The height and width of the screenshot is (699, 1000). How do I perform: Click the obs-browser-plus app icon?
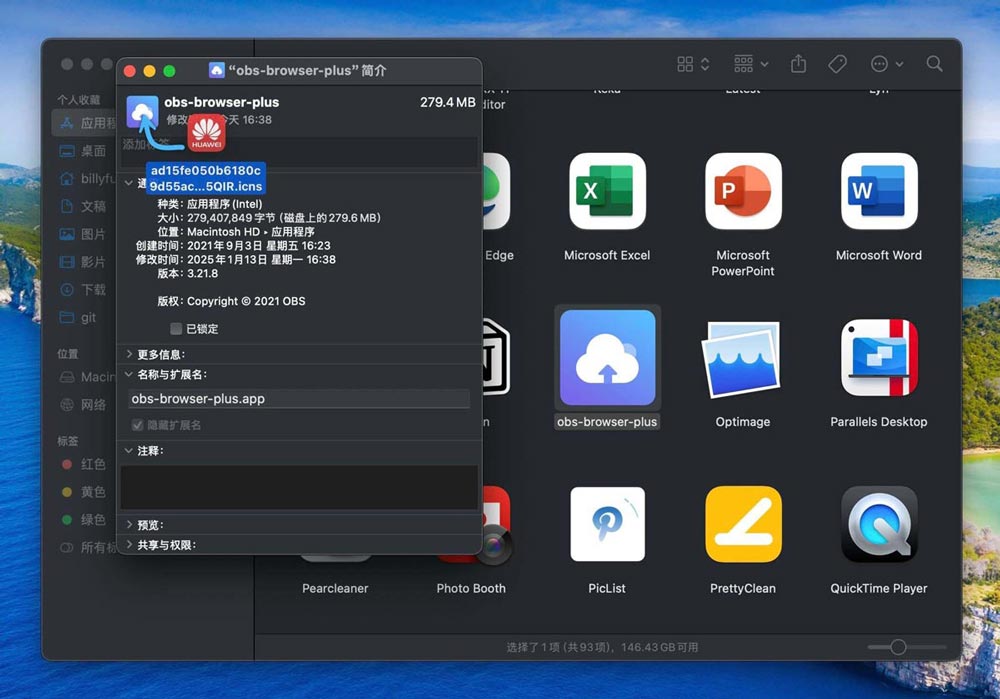(606, 357)
